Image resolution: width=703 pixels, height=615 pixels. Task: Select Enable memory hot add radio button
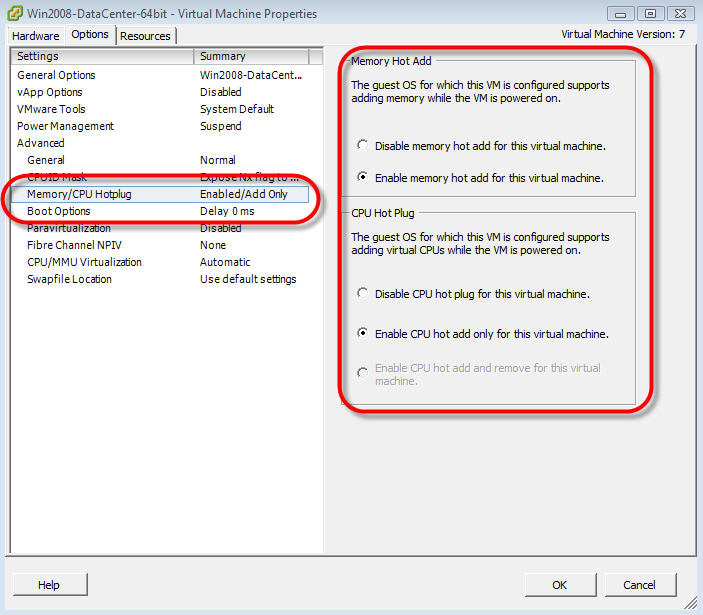[362, 177]
